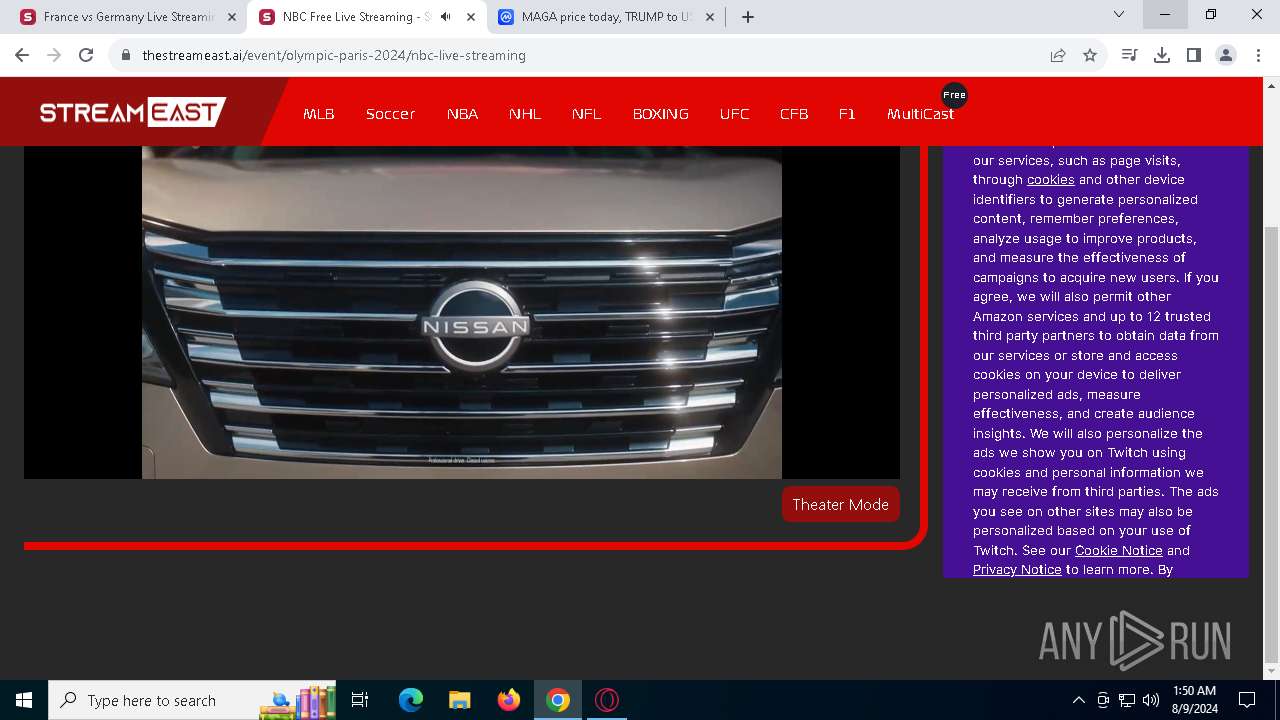The height and width of the screenshot is (720, 1280).
Task: Open File Explorer from the taskbar
Action: point(459,700)
